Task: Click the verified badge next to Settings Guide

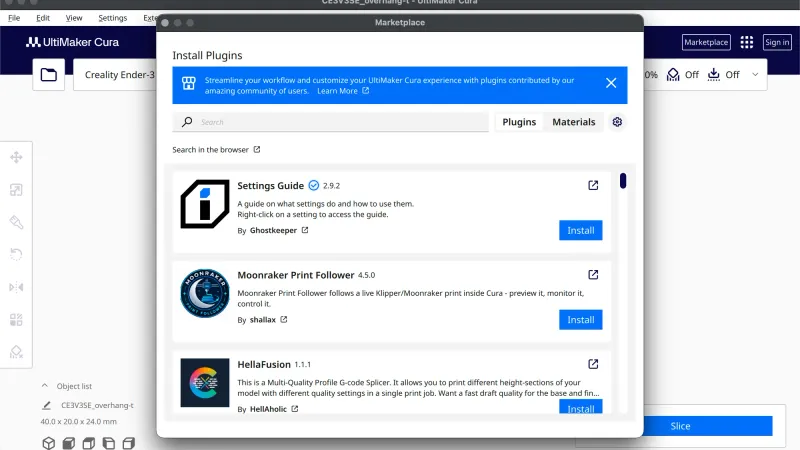Action: pos(313,186)
